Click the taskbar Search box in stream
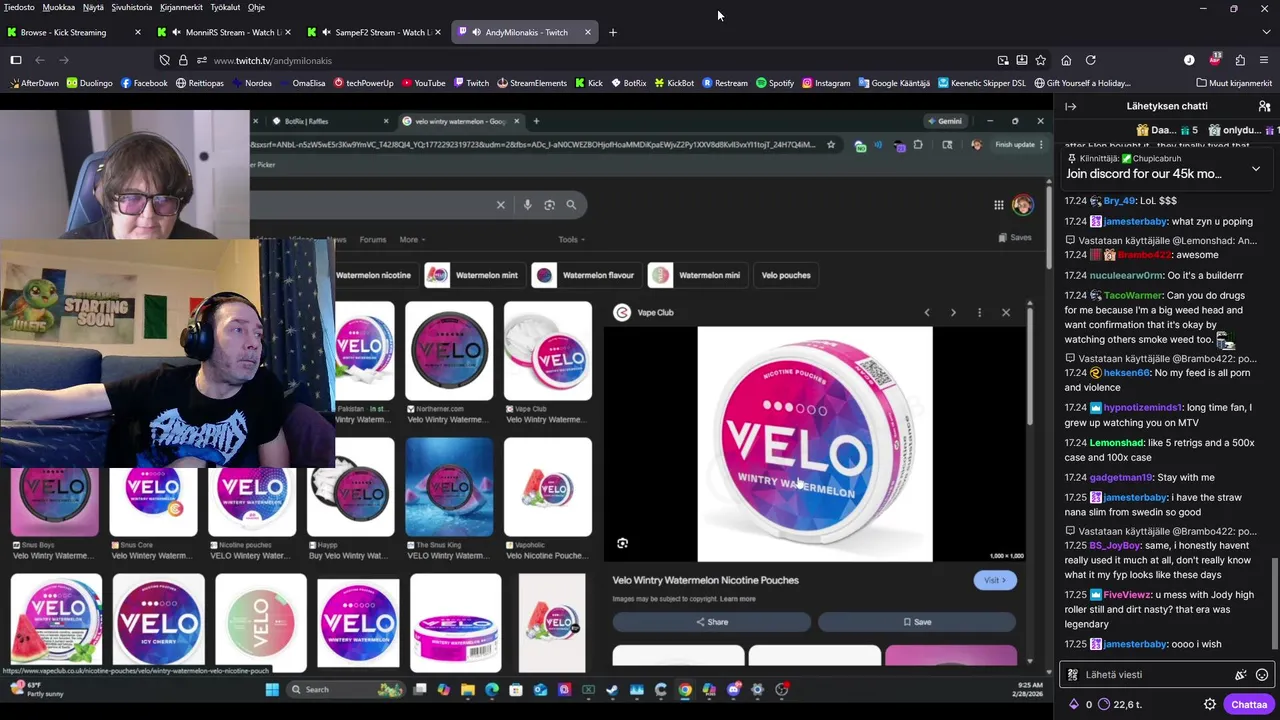Screen dimensions: 1280x720 click(345, 689)
